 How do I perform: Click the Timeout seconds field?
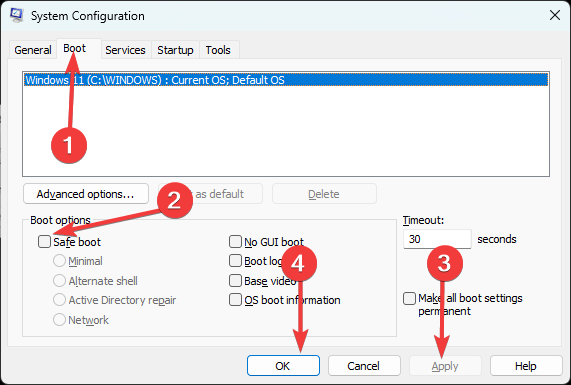click(437, 239)
